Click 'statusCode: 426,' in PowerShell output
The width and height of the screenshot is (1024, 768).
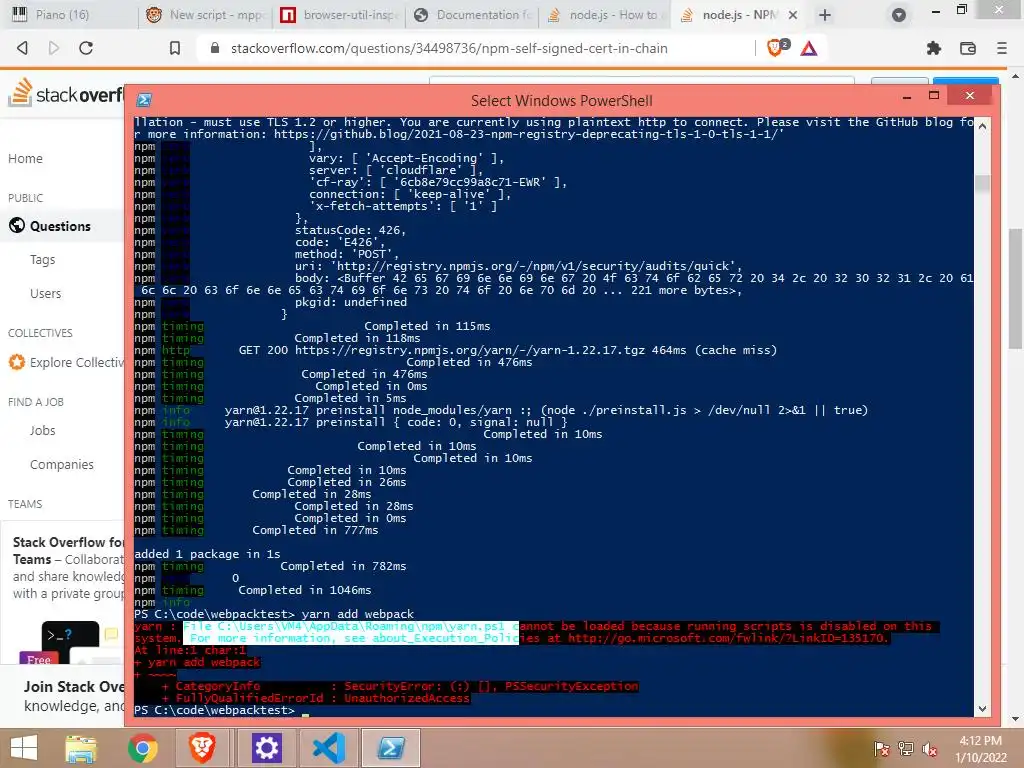(350, 230)
